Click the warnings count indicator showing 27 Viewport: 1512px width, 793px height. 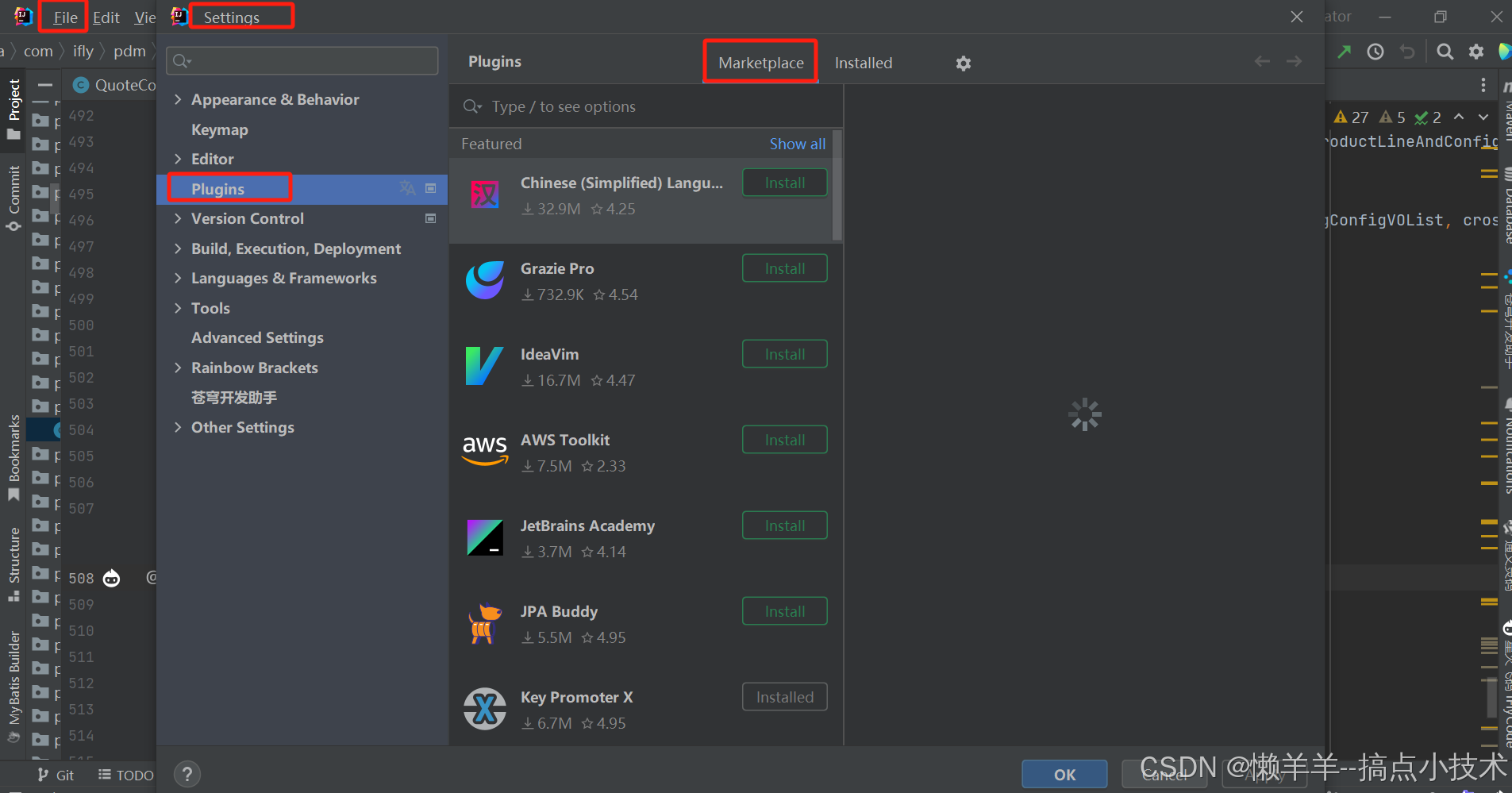[x=1351, y=117]
